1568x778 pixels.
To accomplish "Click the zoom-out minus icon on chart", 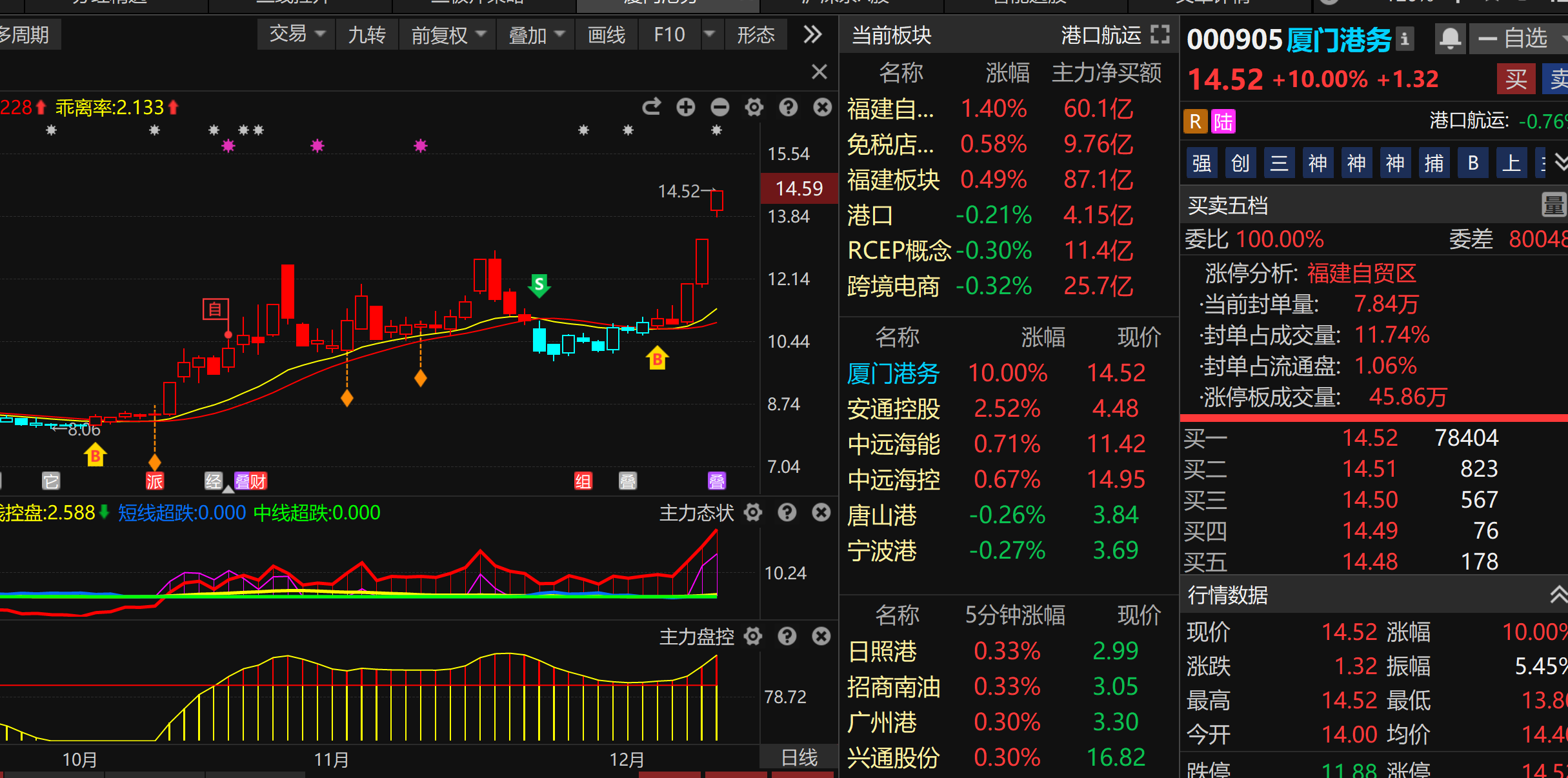I will tap(719, 107).
